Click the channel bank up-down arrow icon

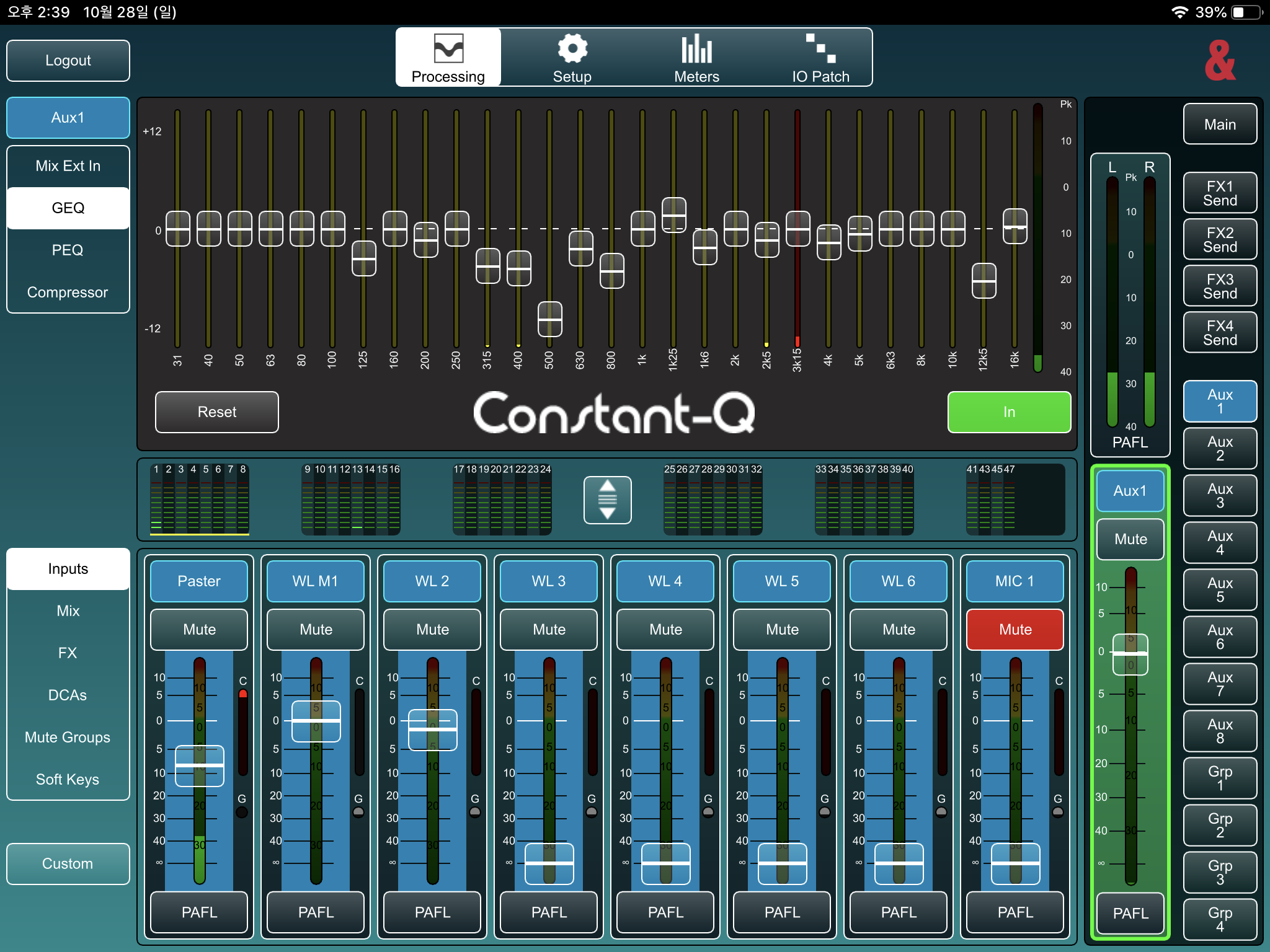pos(607,500)
